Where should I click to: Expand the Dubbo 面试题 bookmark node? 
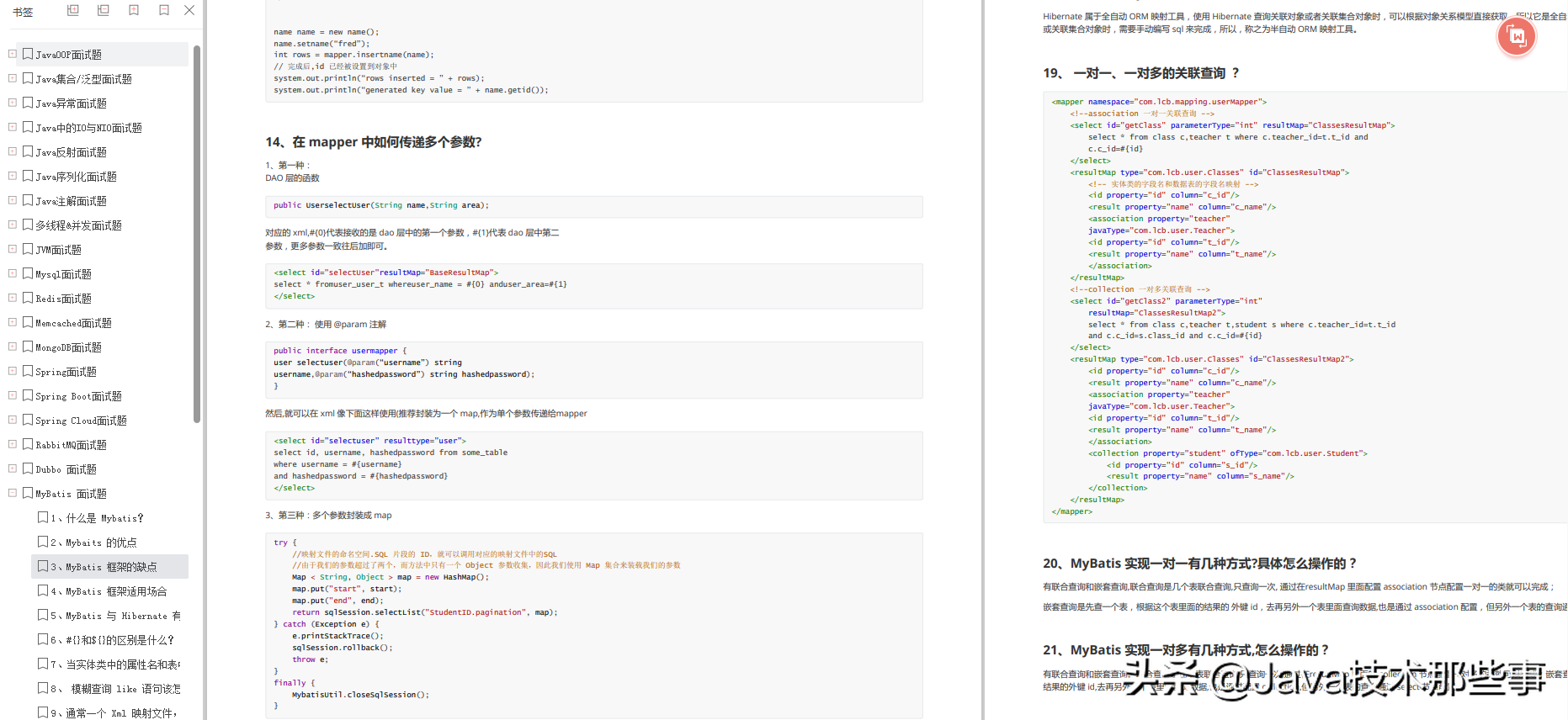pos(13,469)
